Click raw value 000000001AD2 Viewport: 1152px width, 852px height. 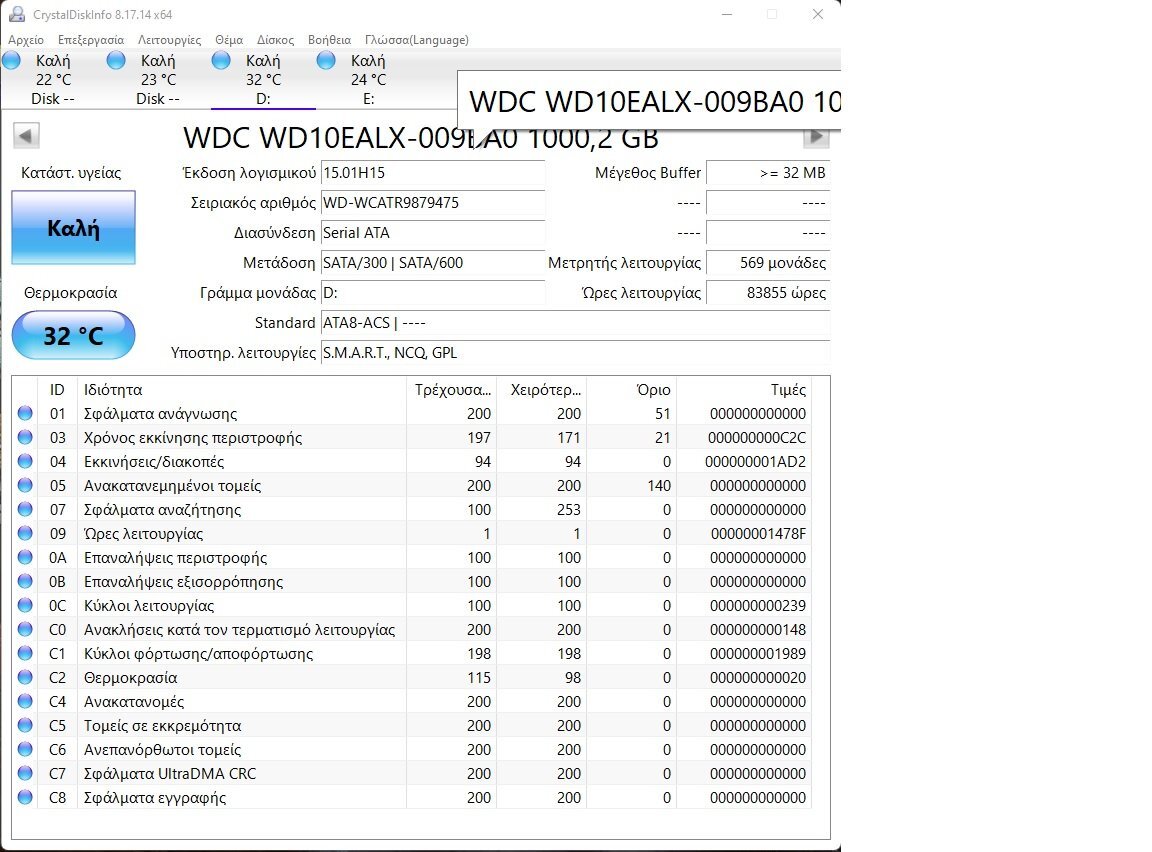click(755, 462)
